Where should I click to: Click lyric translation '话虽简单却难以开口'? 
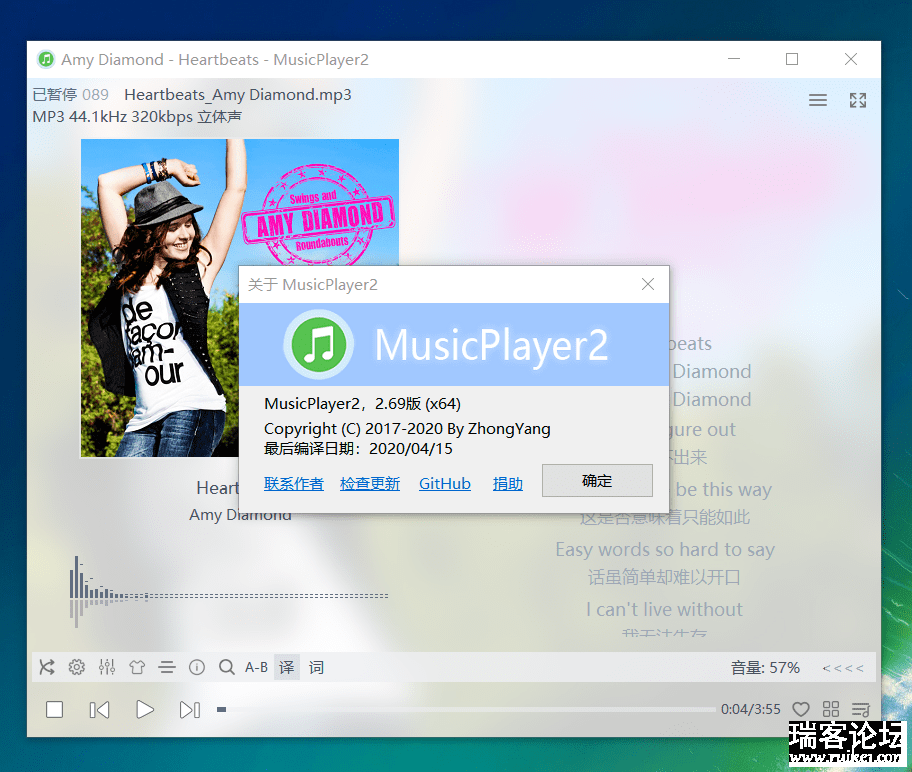tap(664, 577)
